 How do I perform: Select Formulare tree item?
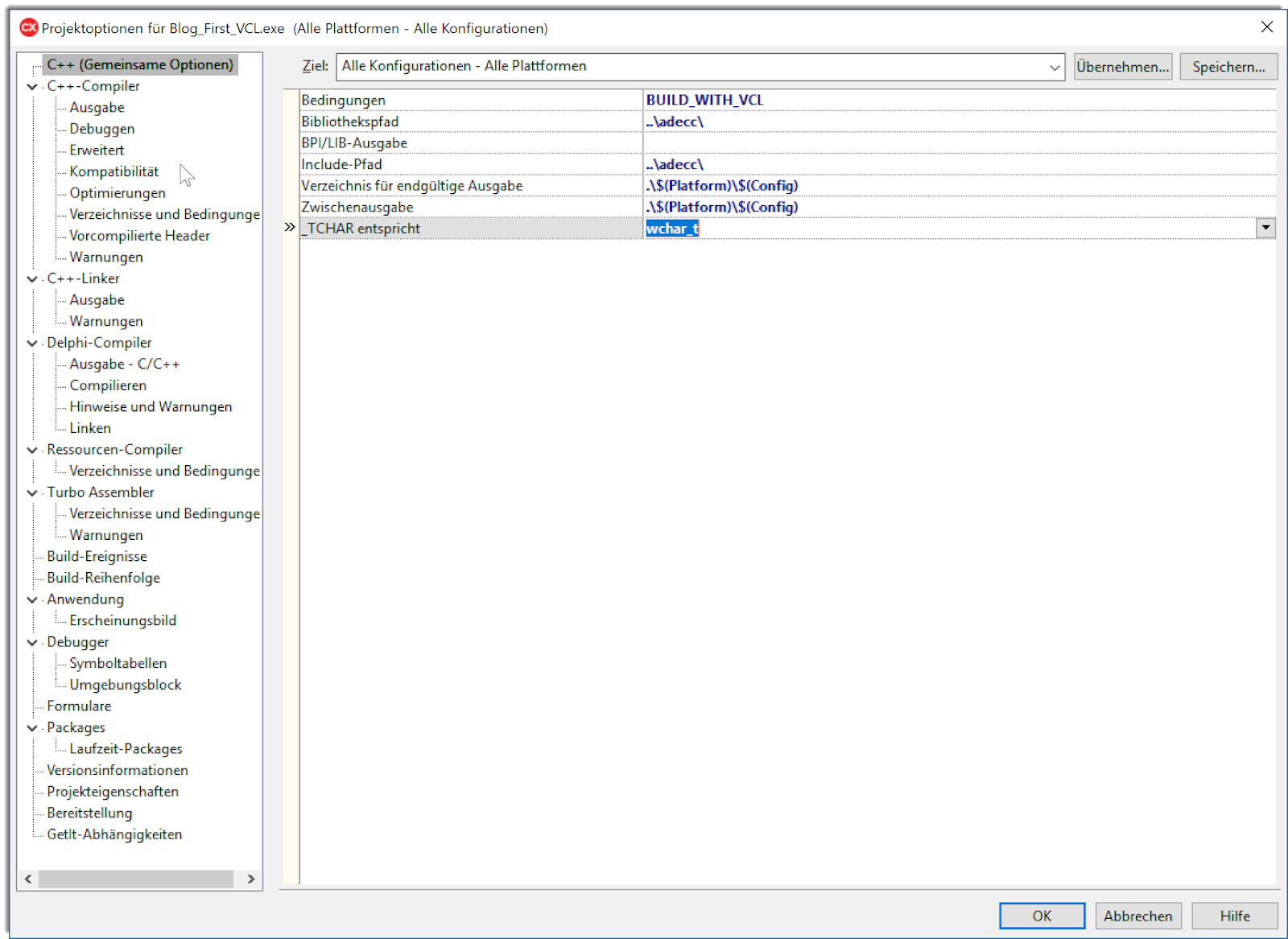coord(79,706)
